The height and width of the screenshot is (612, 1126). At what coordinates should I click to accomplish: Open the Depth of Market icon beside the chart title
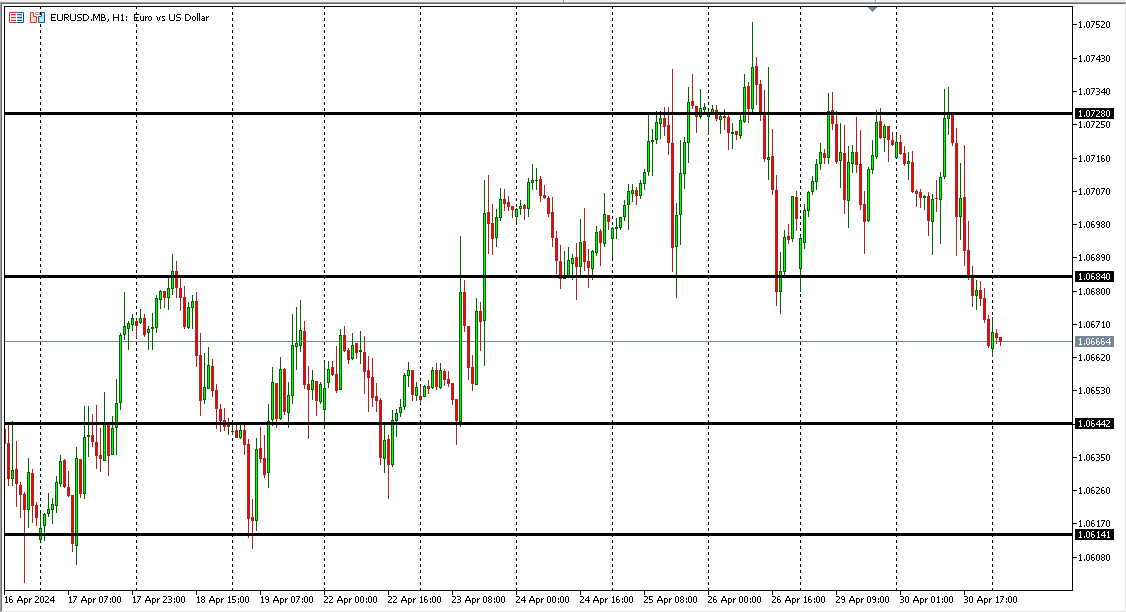pyautogui.click(x=17, y=17)
